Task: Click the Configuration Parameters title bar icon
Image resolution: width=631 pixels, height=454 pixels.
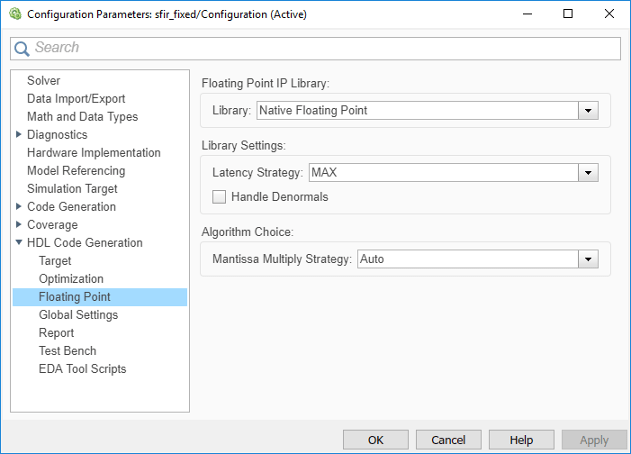Action: point(12,14)
